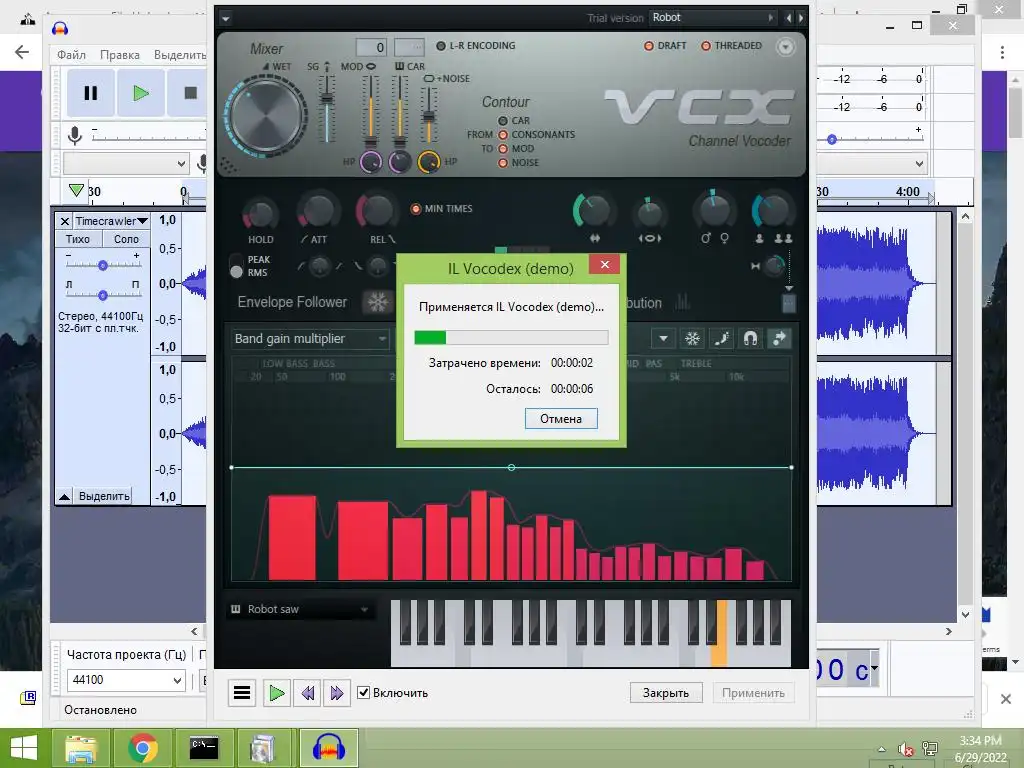Screen dimensions: 1024x768
Task: Click the browser back arrow behind Audacity
Action: click(22, 52)
